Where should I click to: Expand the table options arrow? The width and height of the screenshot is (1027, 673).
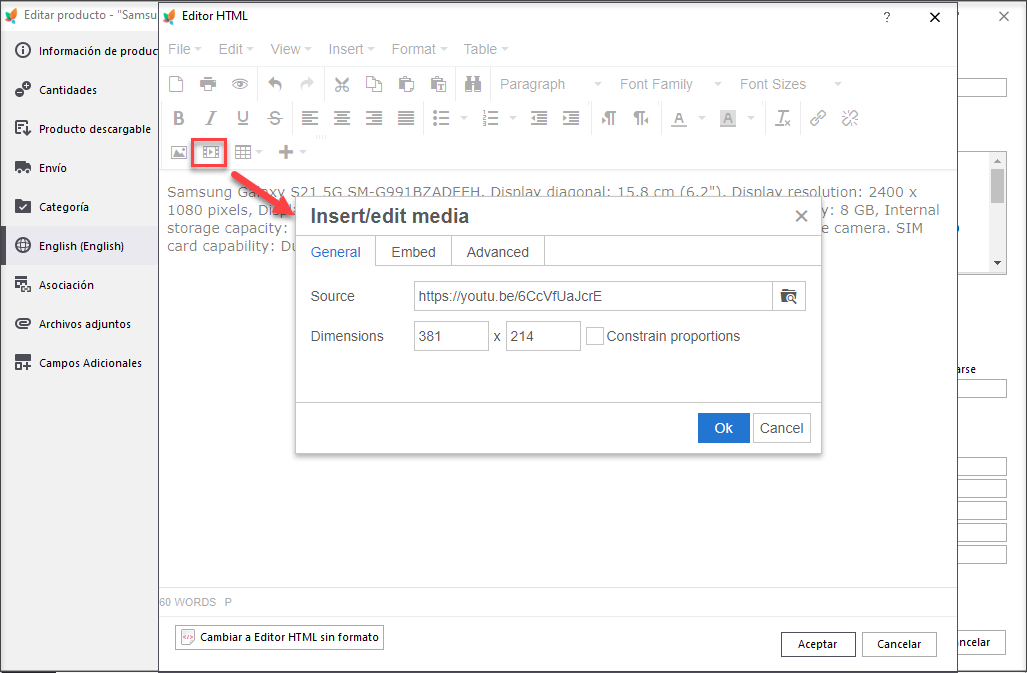pyautogui.click(x=259, y=152)
